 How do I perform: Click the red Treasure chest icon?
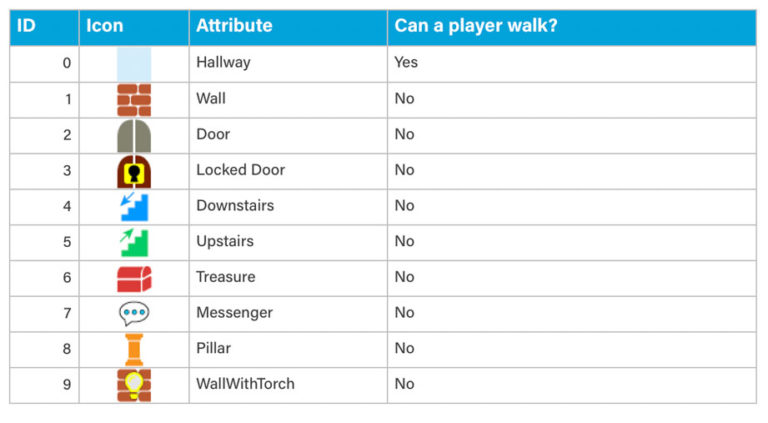pos(134,278)
